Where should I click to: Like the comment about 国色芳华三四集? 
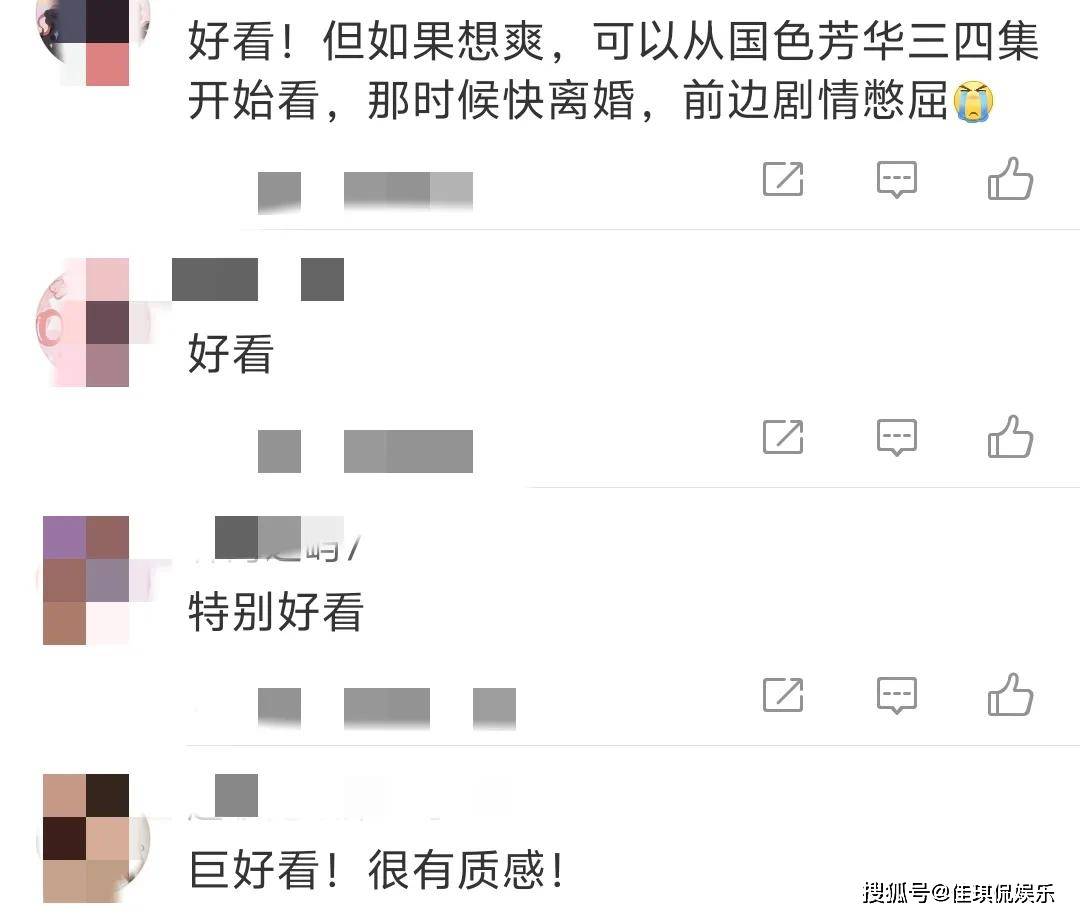[x=1010, y=179]
